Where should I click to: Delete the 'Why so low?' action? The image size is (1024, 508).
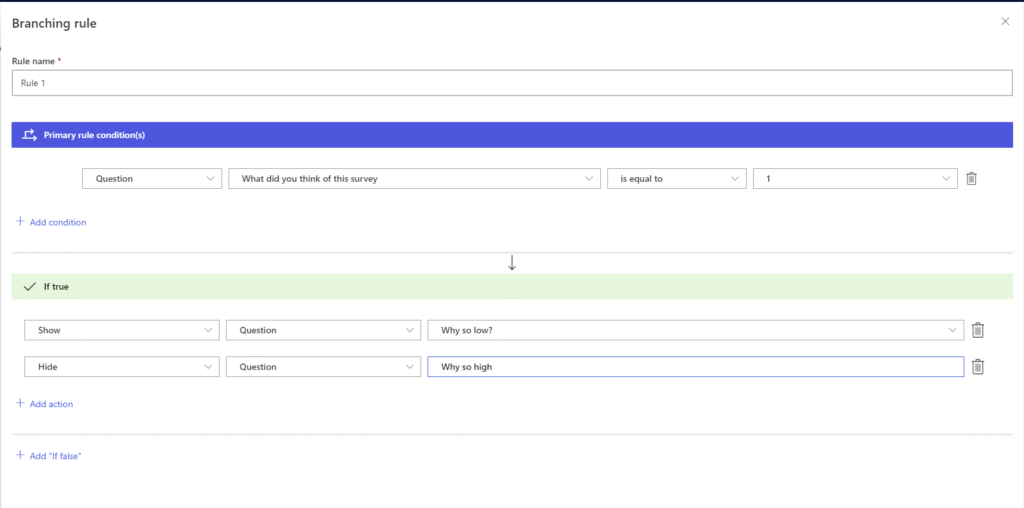pos(978,330)
